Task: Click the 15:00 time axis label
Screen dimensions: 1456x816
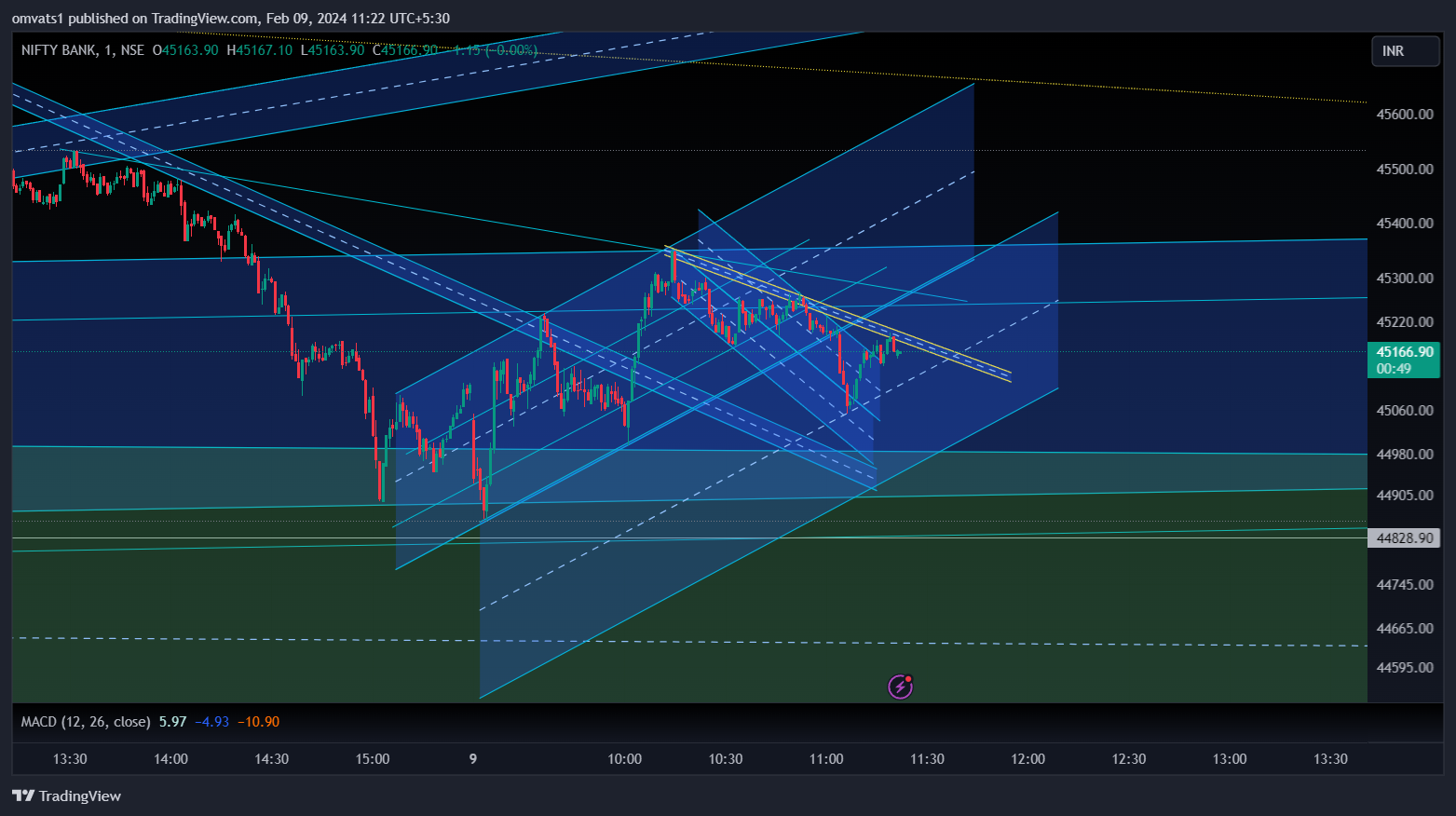Action: point(373,759)
